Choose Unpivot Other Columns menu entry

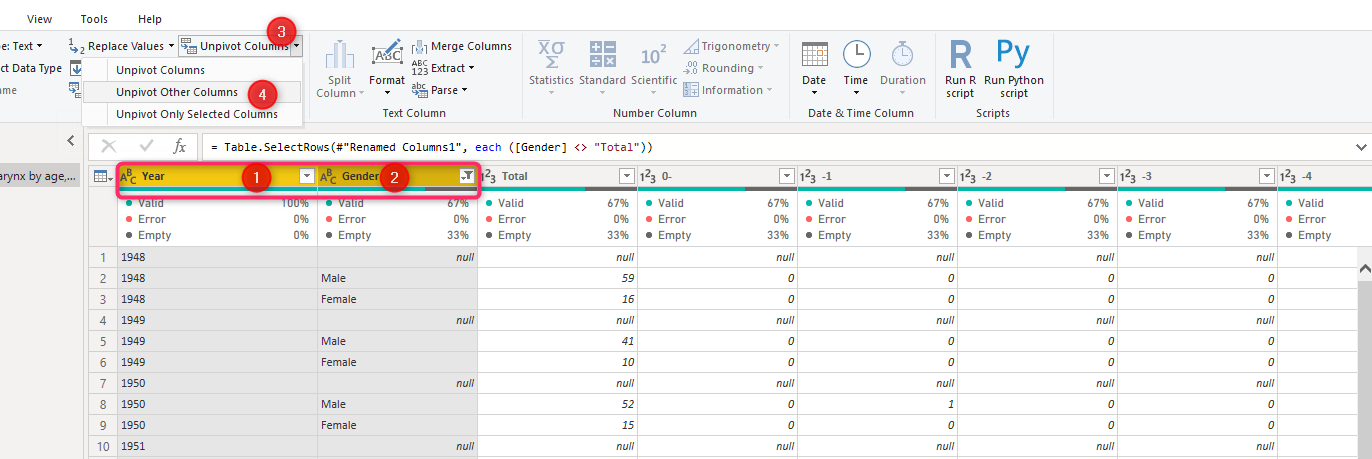(x=177, y=92)
